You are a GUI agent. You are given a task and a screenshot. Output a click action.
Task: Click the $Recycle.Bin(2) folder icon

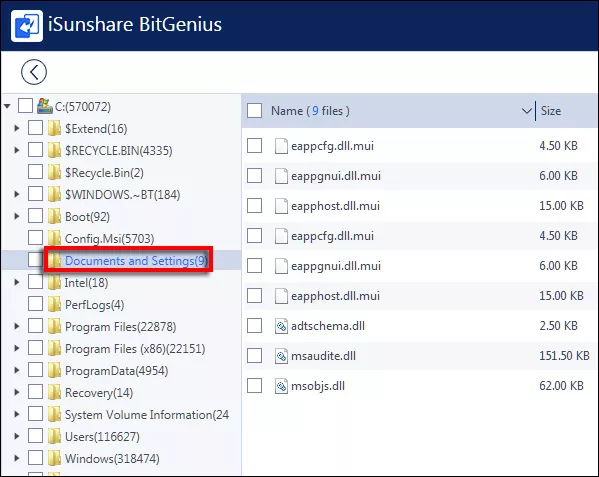[54, 173]
